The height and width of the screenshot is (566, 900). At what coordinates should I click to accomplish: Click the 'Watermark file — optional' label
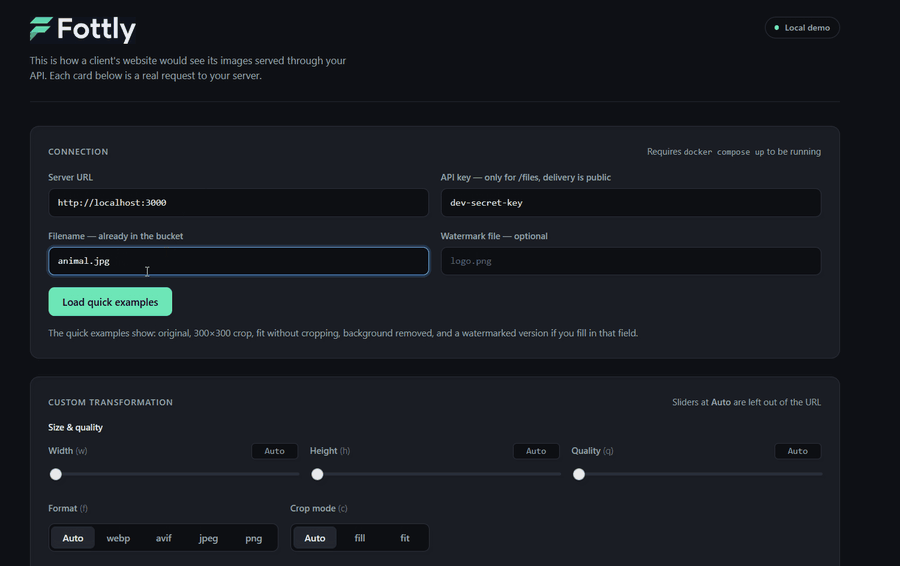coord(494,236)
